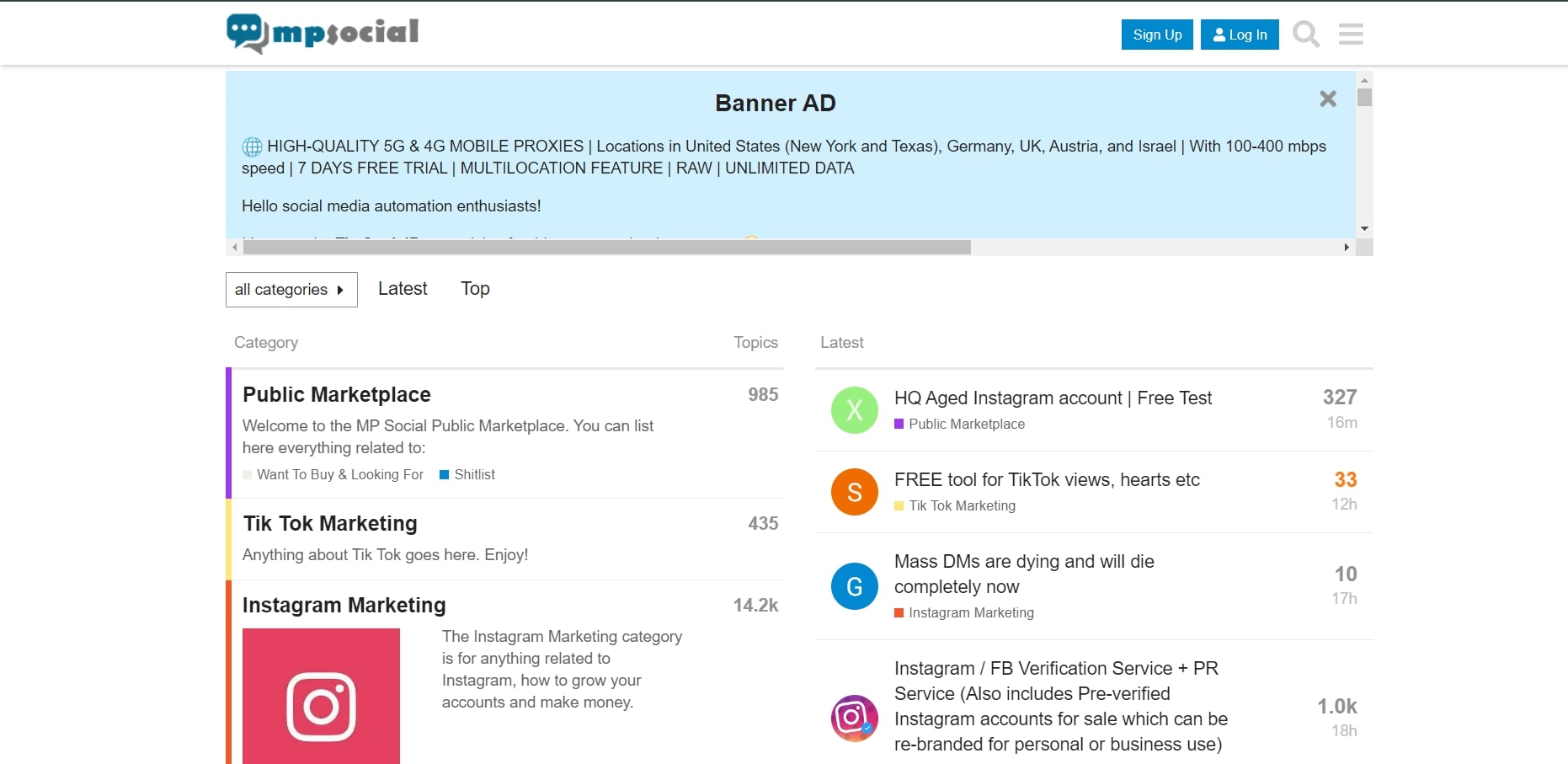This screenshot has height=764, width=1568.
Task: Open FREE tool for TikTok views topic
Action: coord(1047,479)
